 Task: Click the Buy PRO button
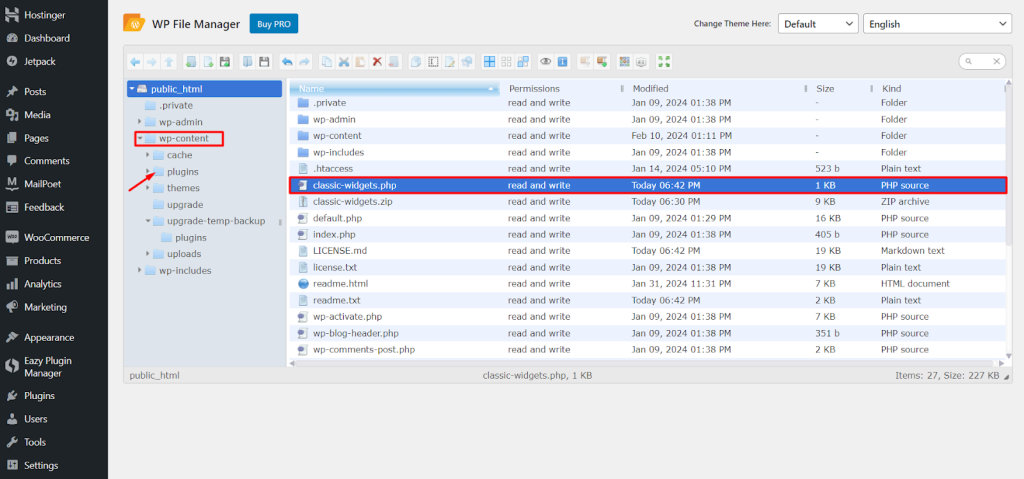(274, 24)
